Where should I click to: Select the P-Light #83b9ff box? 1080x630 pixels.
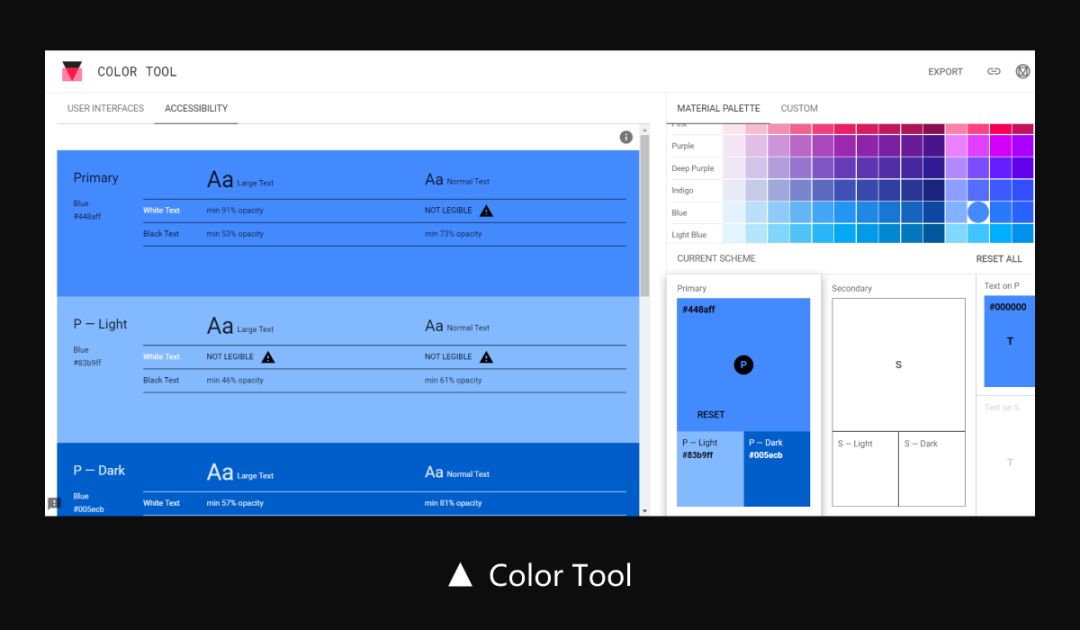tap(710, 469)
